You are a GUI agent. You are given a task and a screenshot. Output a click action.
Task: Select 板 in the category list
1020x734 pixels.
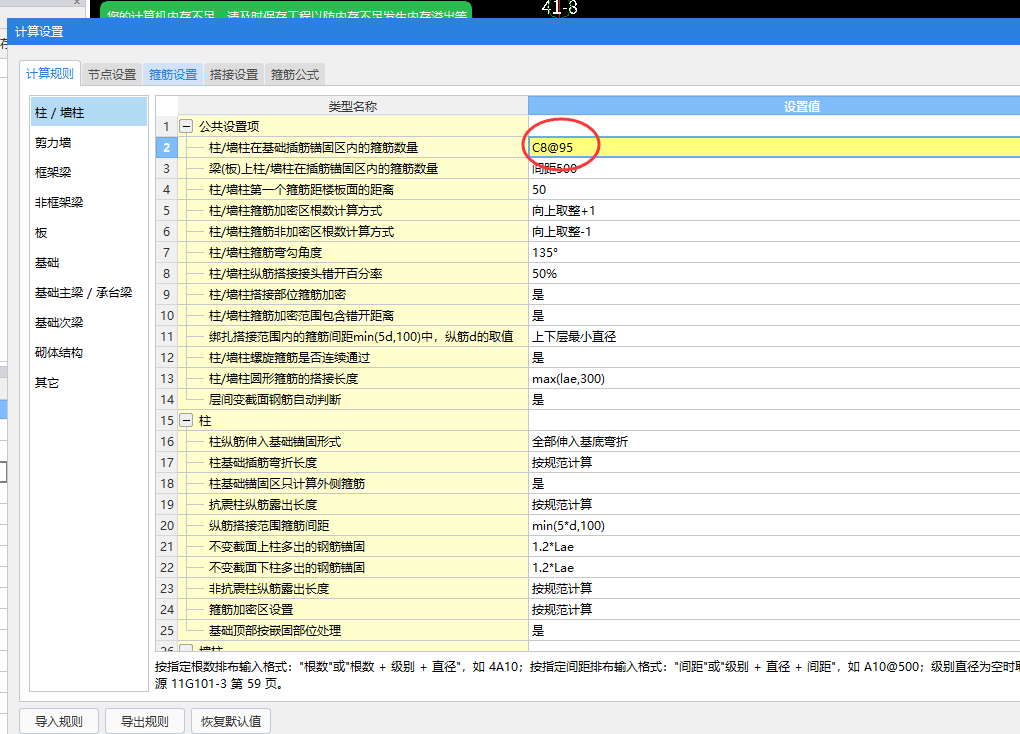(89, 232)
